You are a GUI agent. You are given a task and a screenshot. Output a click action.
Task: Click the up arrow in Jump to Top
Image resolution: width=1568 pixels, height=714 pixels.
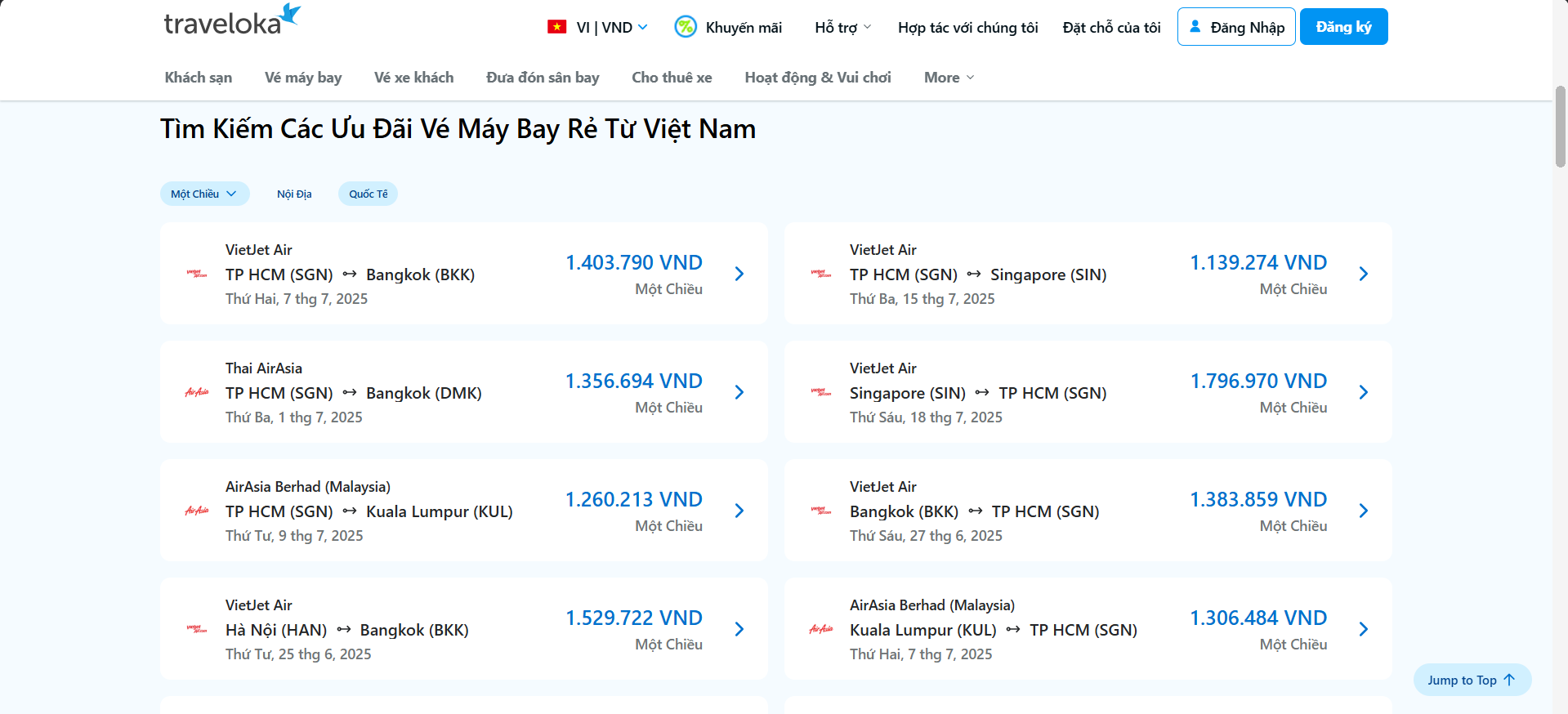coord(1509,680)
